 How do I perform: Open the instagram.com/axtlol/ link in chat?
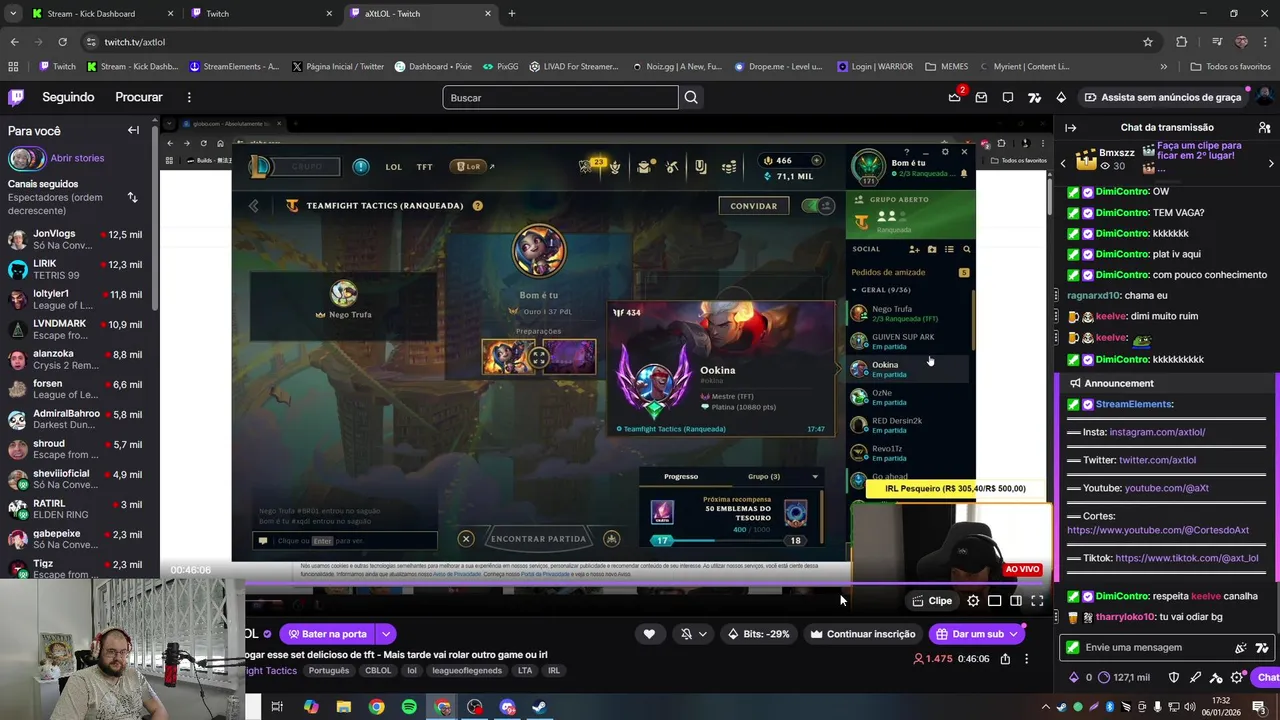pyautogui.click(x=1157, y=432)
